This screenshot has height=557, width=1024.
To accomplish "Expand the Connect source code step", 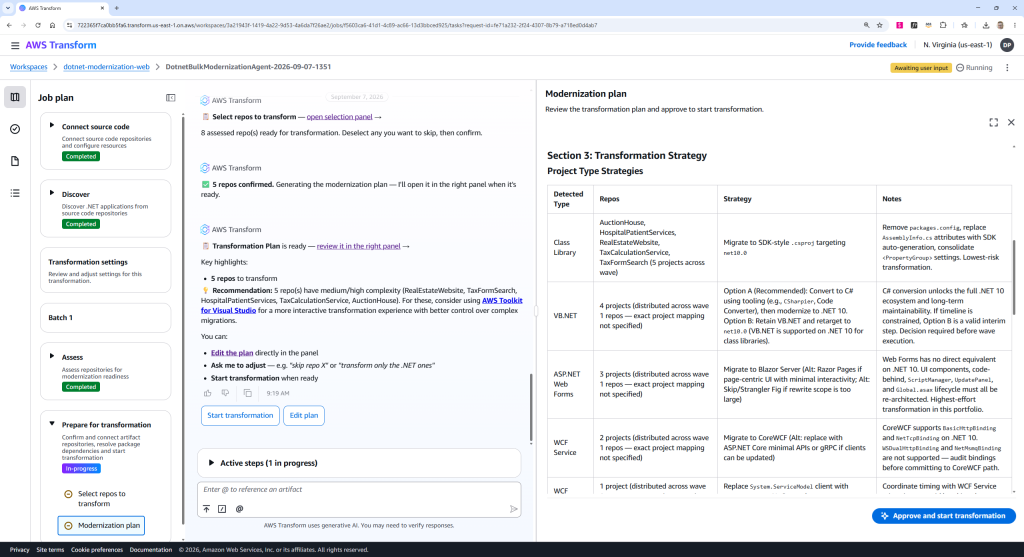I will (52, 125).
